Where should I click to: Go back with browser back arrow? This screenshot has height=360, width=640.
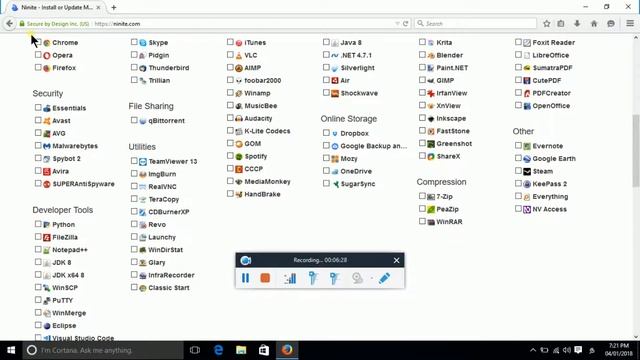(9, 24)
